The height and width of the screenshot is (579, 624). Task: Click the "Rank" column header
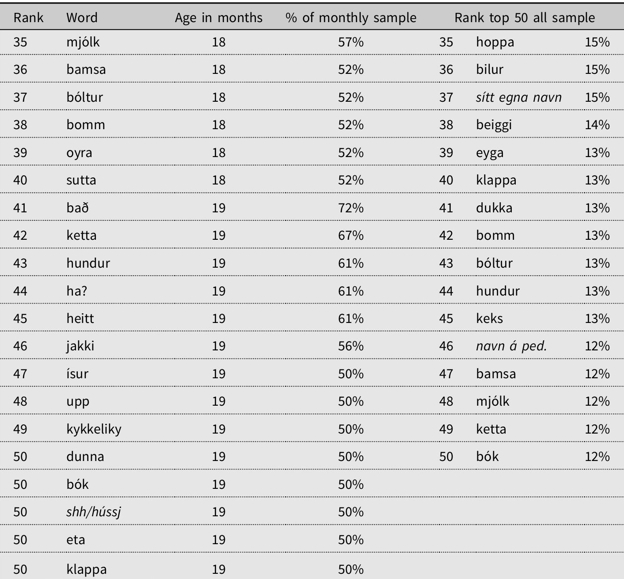[x=29, y=18]
